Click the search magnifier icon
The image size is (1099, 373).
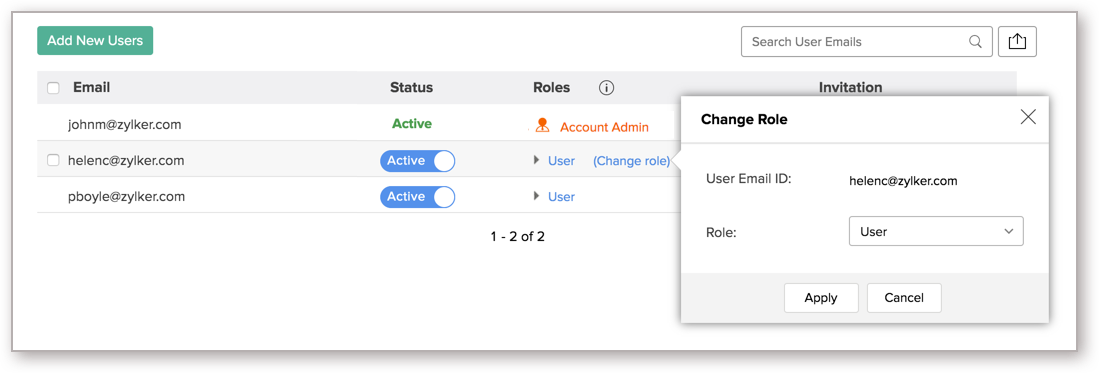[975, 41]
